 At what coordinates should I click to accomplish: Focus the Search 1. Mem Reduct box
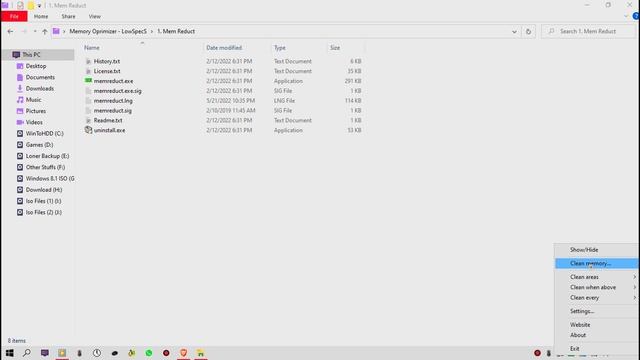[x=589, y=31]
